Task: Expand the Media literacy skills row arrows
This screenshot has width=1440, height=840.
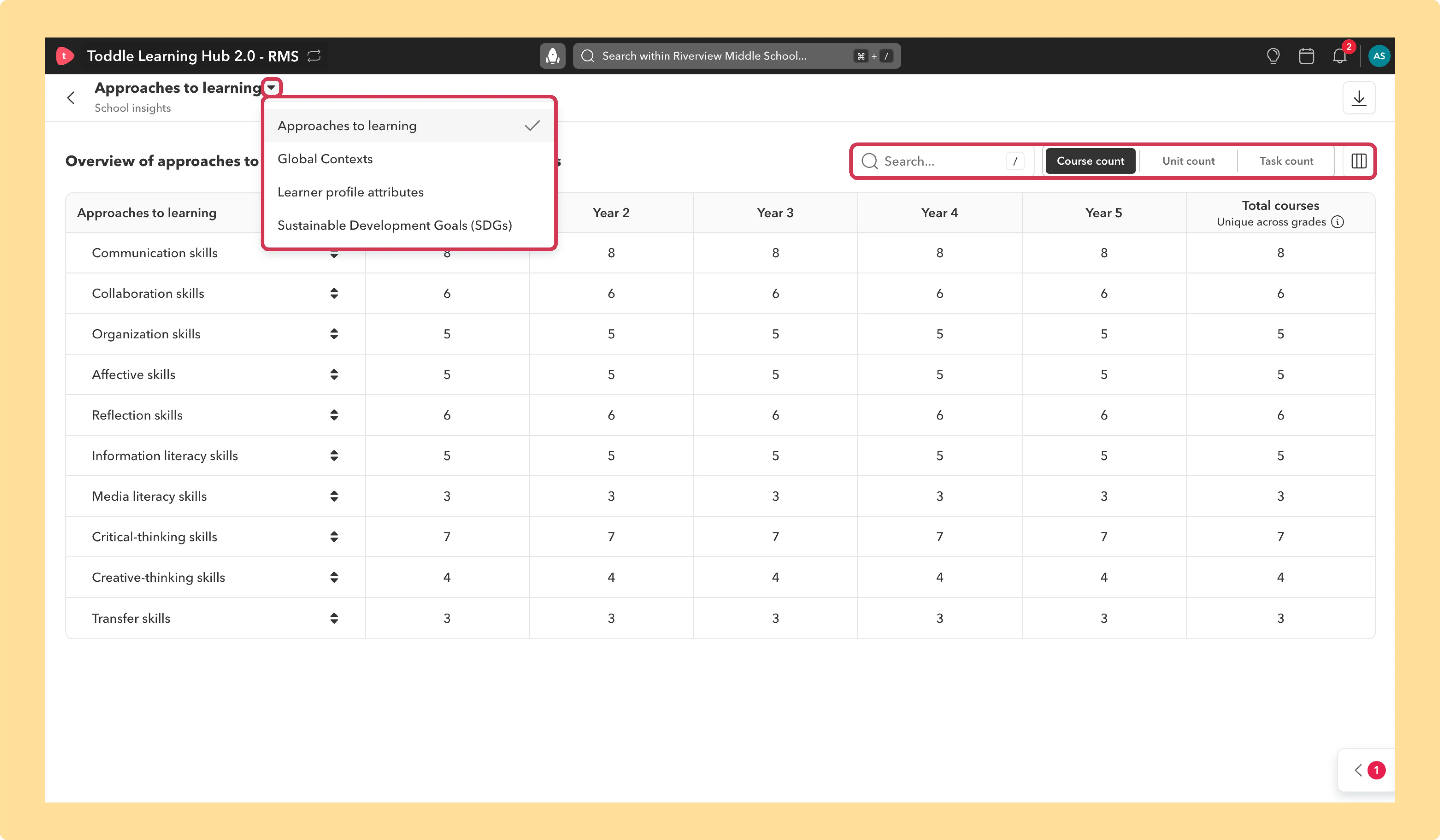Action: (x=334, y=496)
